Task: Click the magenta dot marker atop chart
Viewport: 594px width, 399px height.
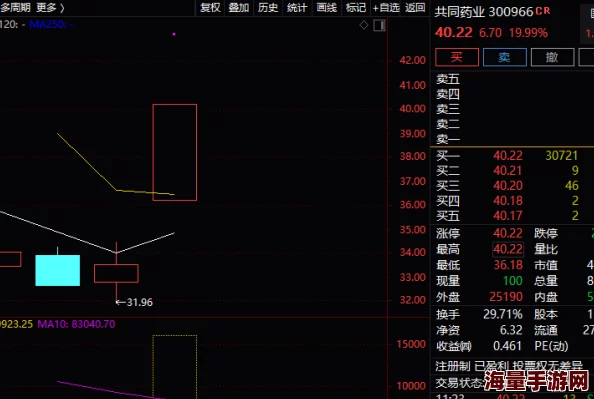Action: coord(174,34)
